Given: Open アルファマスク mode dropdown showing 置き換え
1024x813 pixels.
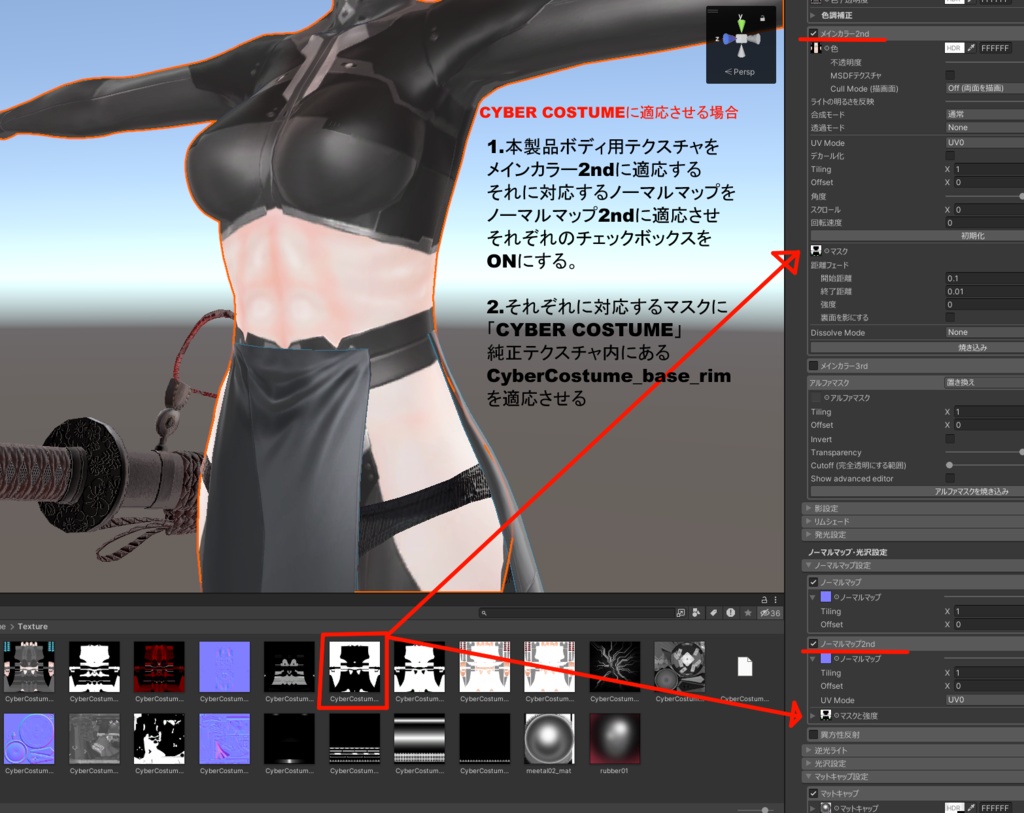Looking at the screenshot, I should (x=984, y=383).
